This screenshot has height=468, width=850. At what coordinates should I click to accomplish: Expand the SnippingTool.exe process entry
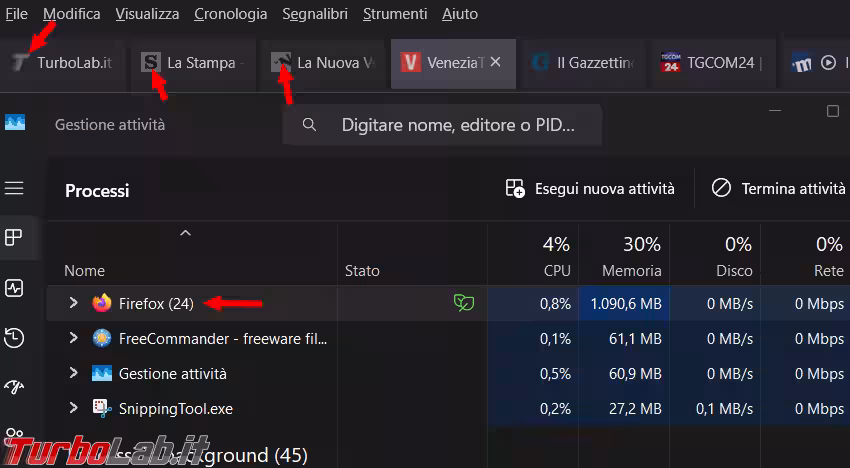click(73, 409)
